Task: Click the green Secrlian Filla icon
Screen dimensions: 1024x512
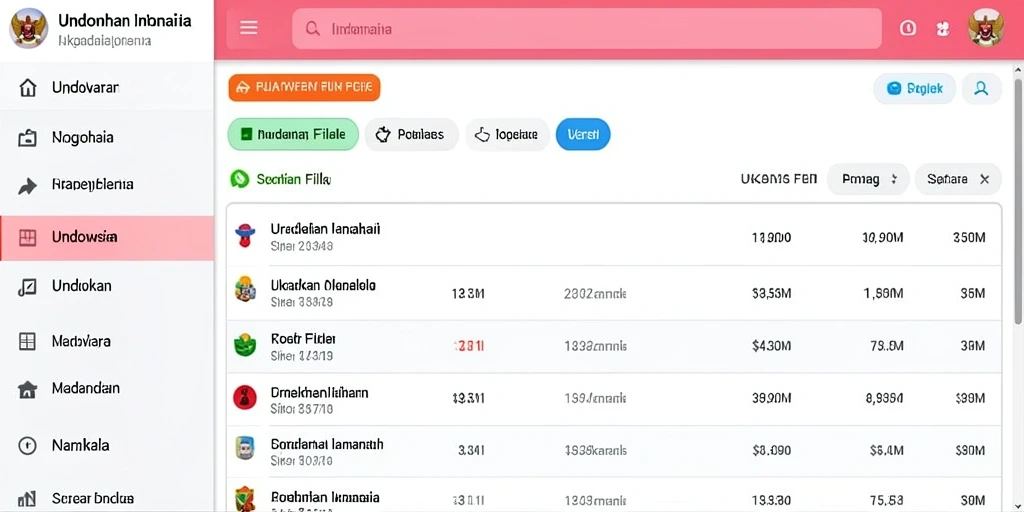Action: 240,179
